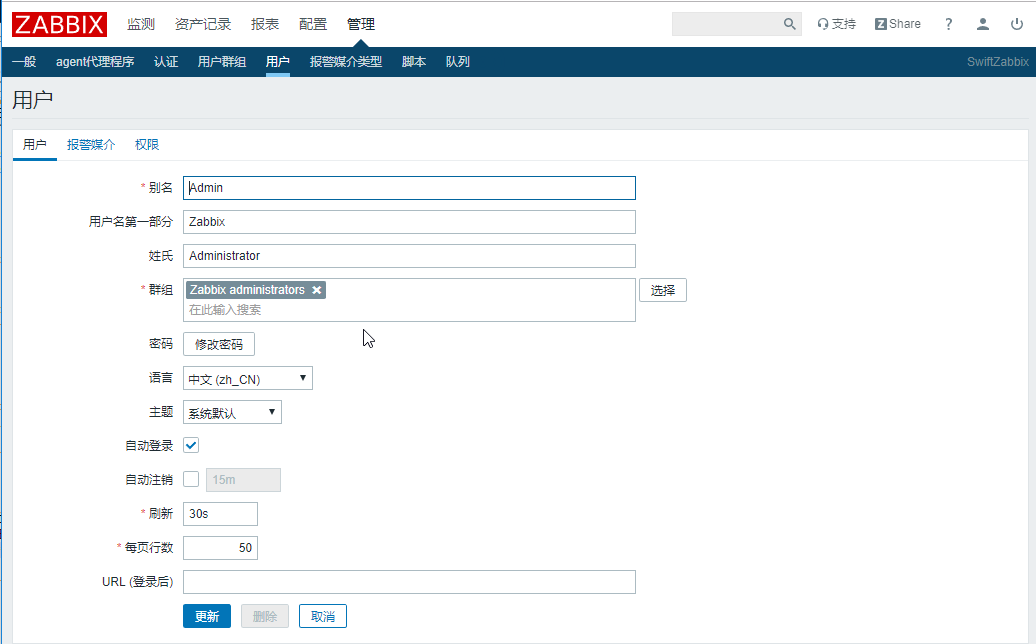This screenshot has width=1036, height=644.
Task: Focus the 每页行数 rows field
Action: 220,548
